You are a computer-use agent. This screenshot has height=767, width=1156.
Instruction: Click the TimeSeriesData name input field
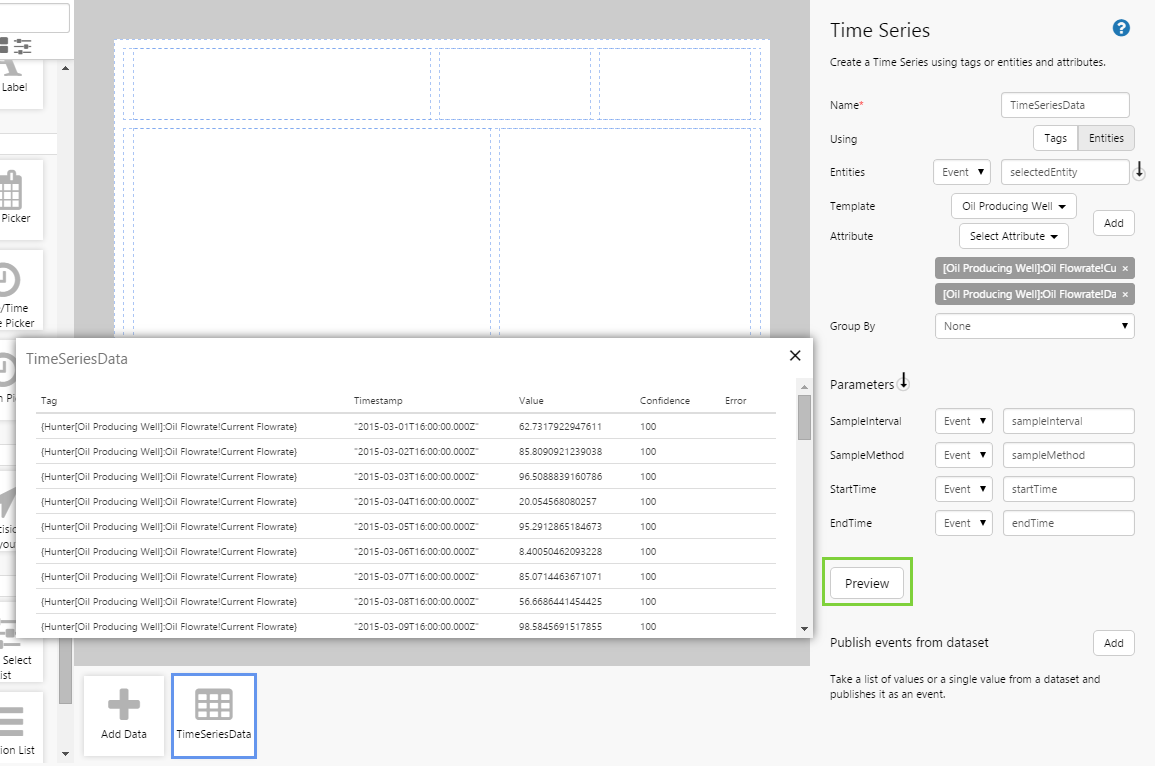(1065, 105)
